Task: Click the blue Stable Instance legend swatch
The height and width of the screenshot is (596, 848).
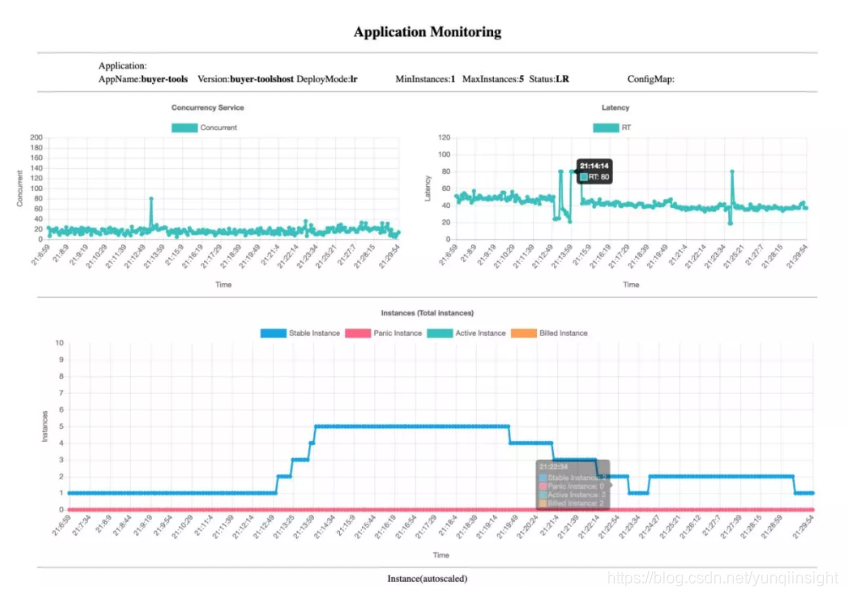Action: (x=273, y=333)
